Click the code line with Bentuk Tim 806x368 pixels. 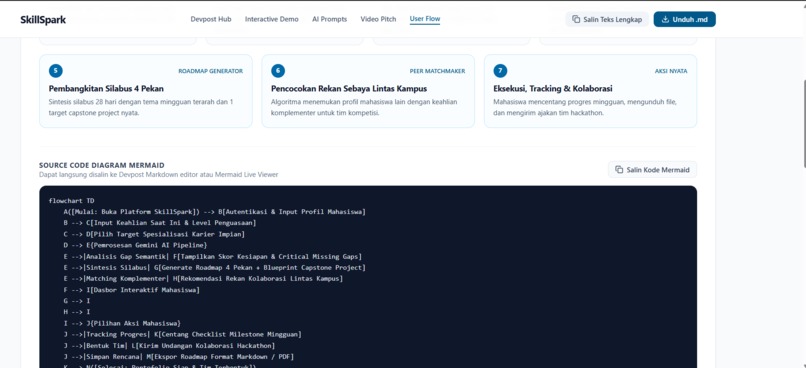tap(170, 346)
